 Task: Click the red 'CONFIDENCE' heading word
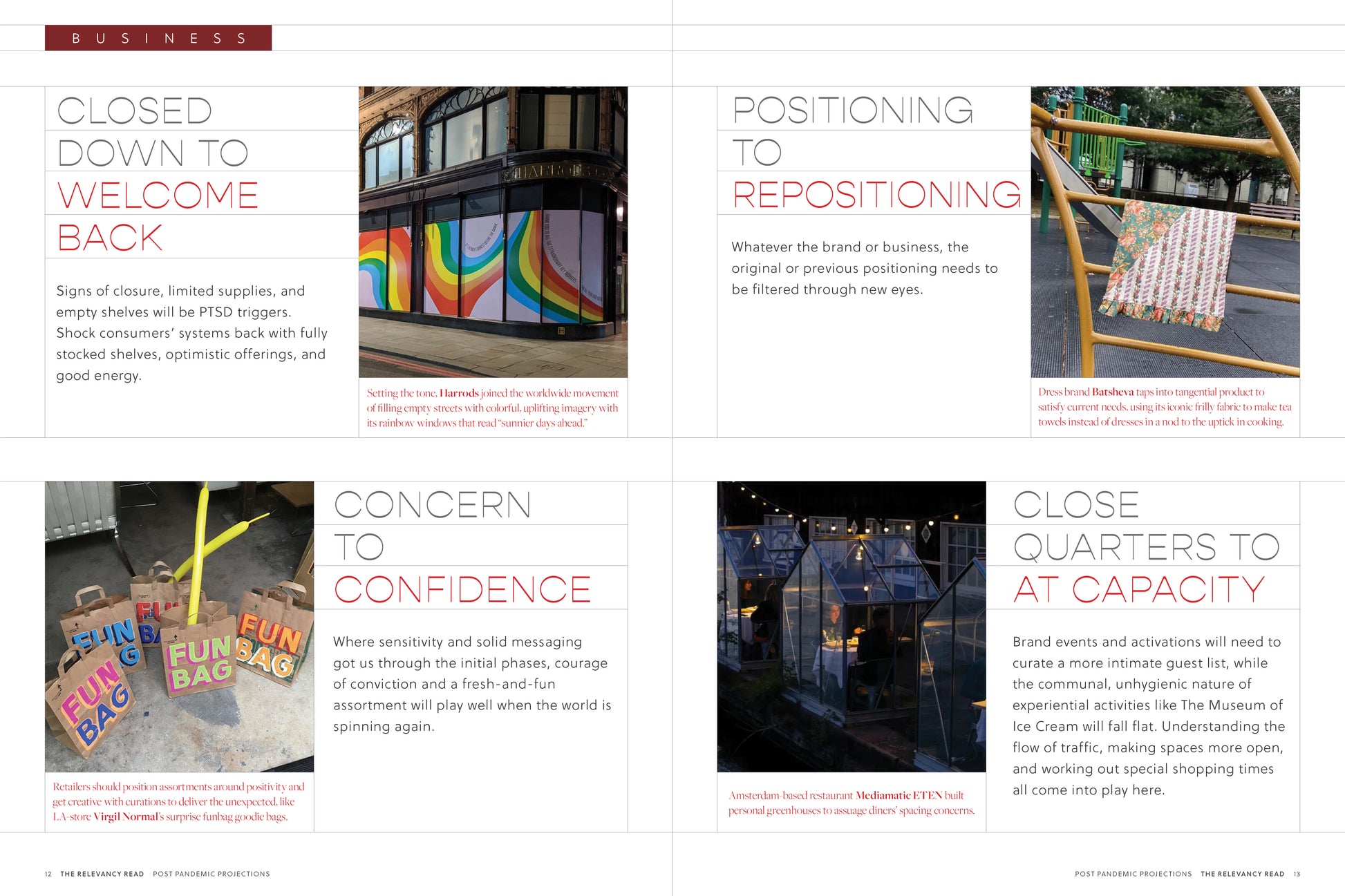[x=462, y=590]
